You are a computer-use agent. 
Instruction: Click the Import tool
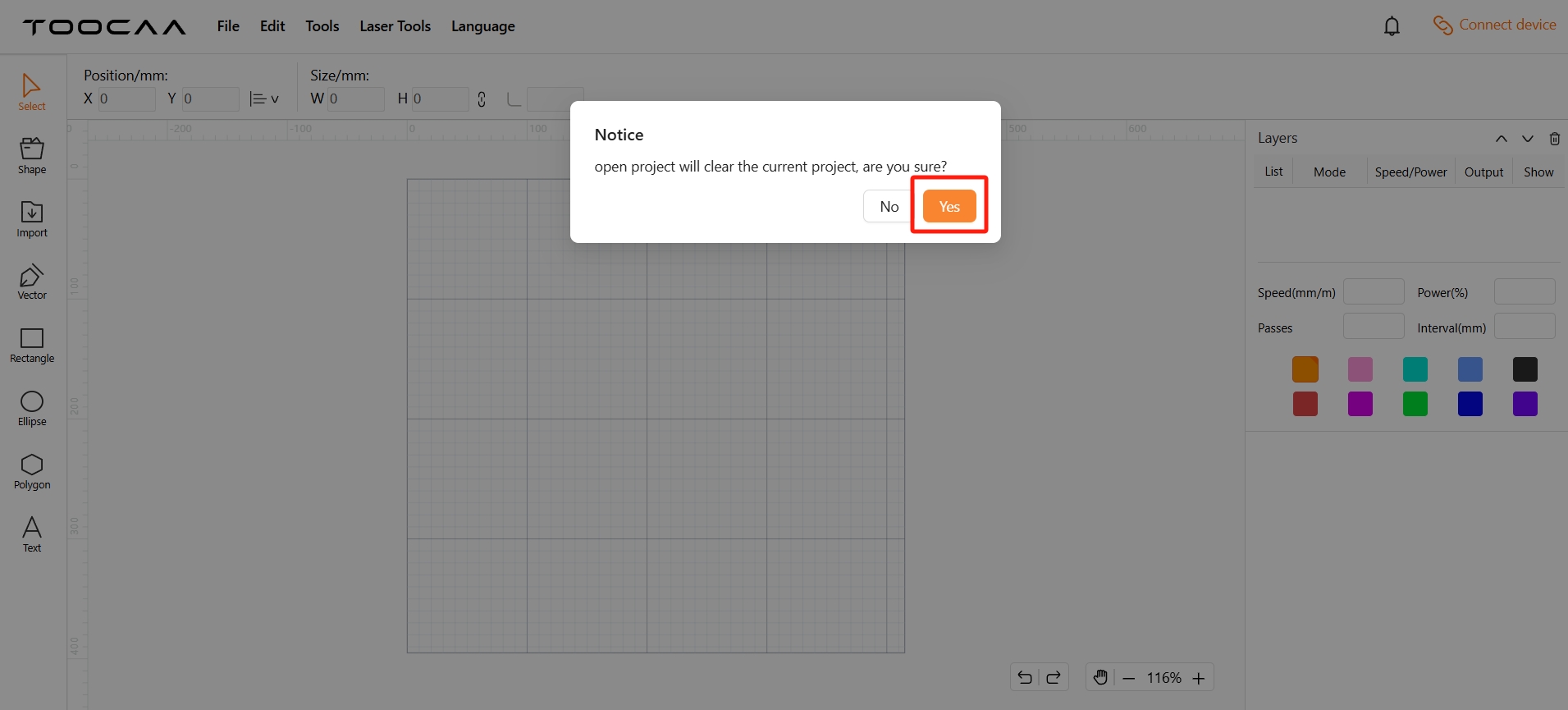(x=32, y=219)
